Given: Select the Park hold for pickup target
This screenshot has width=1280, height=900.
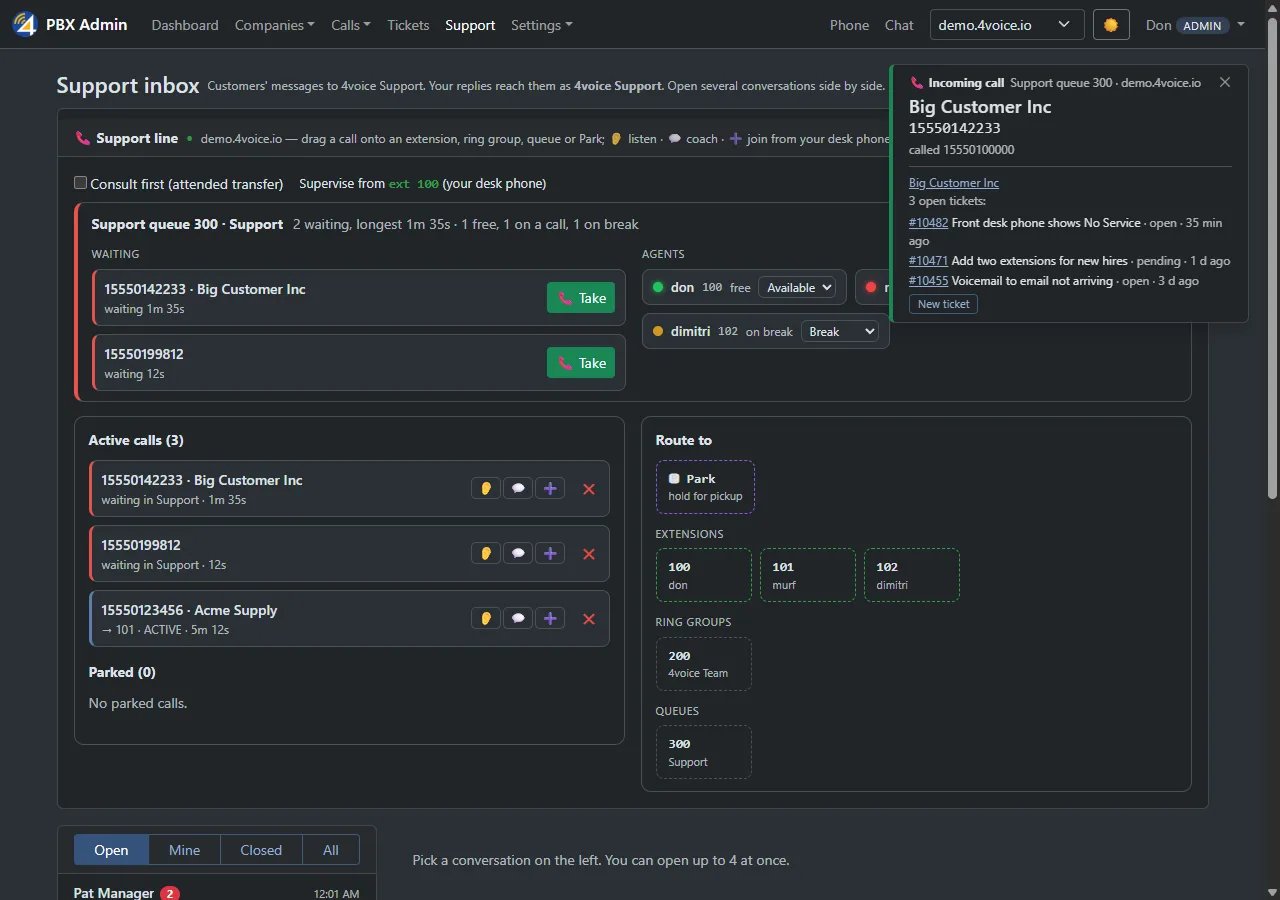Looking at the screenshot, I should coord(705,487).
